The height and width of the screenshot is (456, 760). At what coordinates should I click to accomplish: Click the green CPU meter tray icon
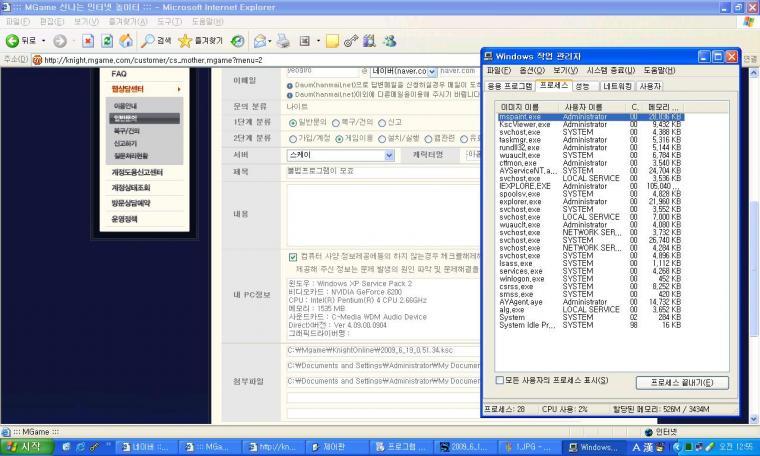(x=688, y=447)
